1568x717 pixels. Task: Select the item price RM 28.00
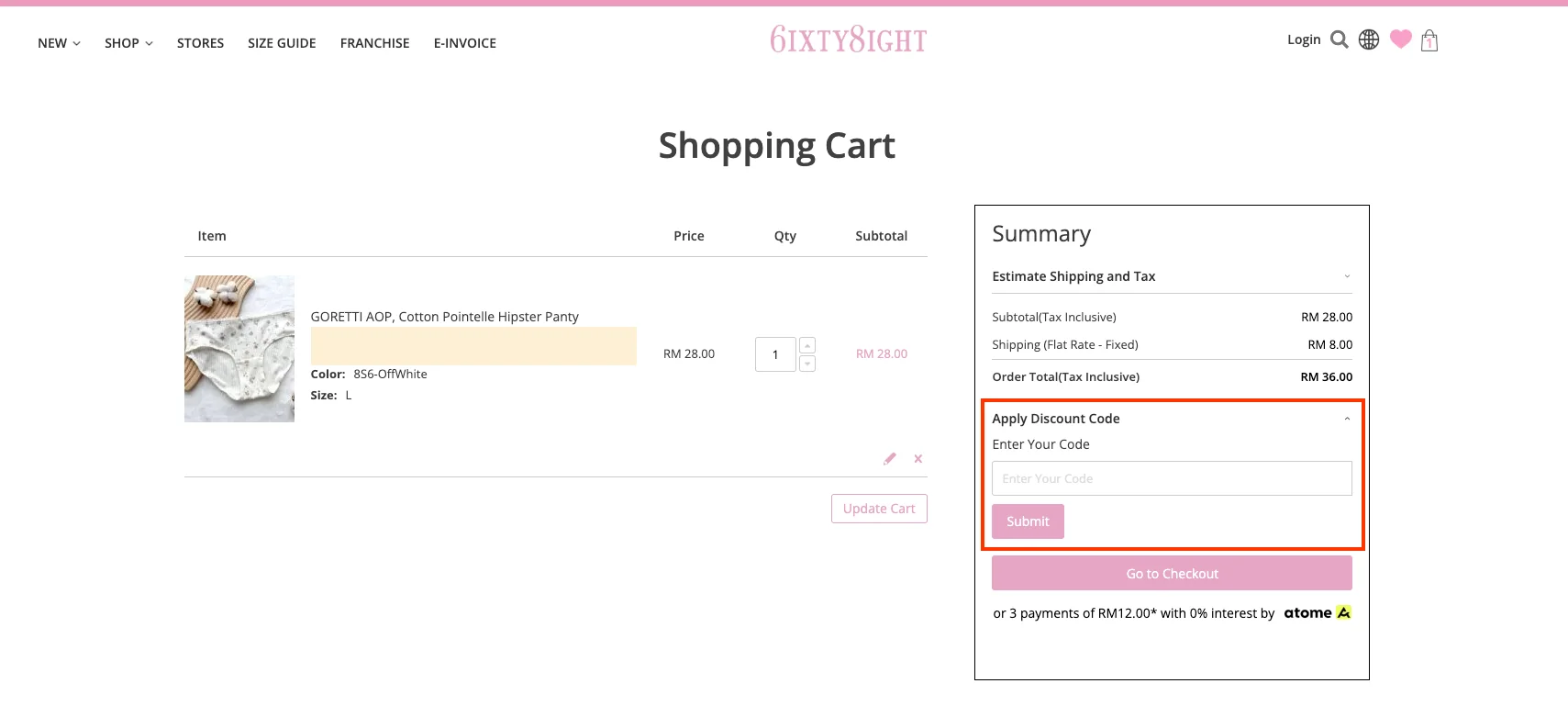tap(689, 353)
